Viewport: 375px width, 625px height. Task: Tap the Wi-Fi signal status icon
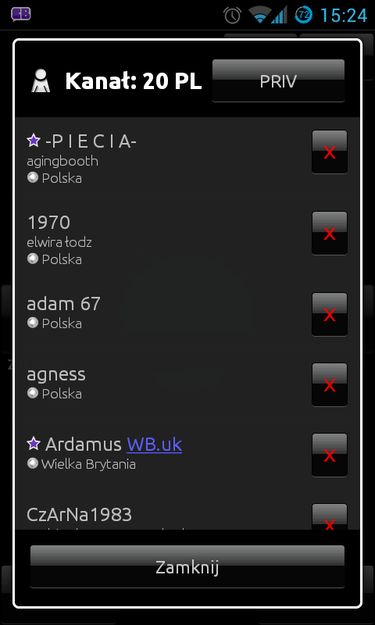(x=260, y=15)
